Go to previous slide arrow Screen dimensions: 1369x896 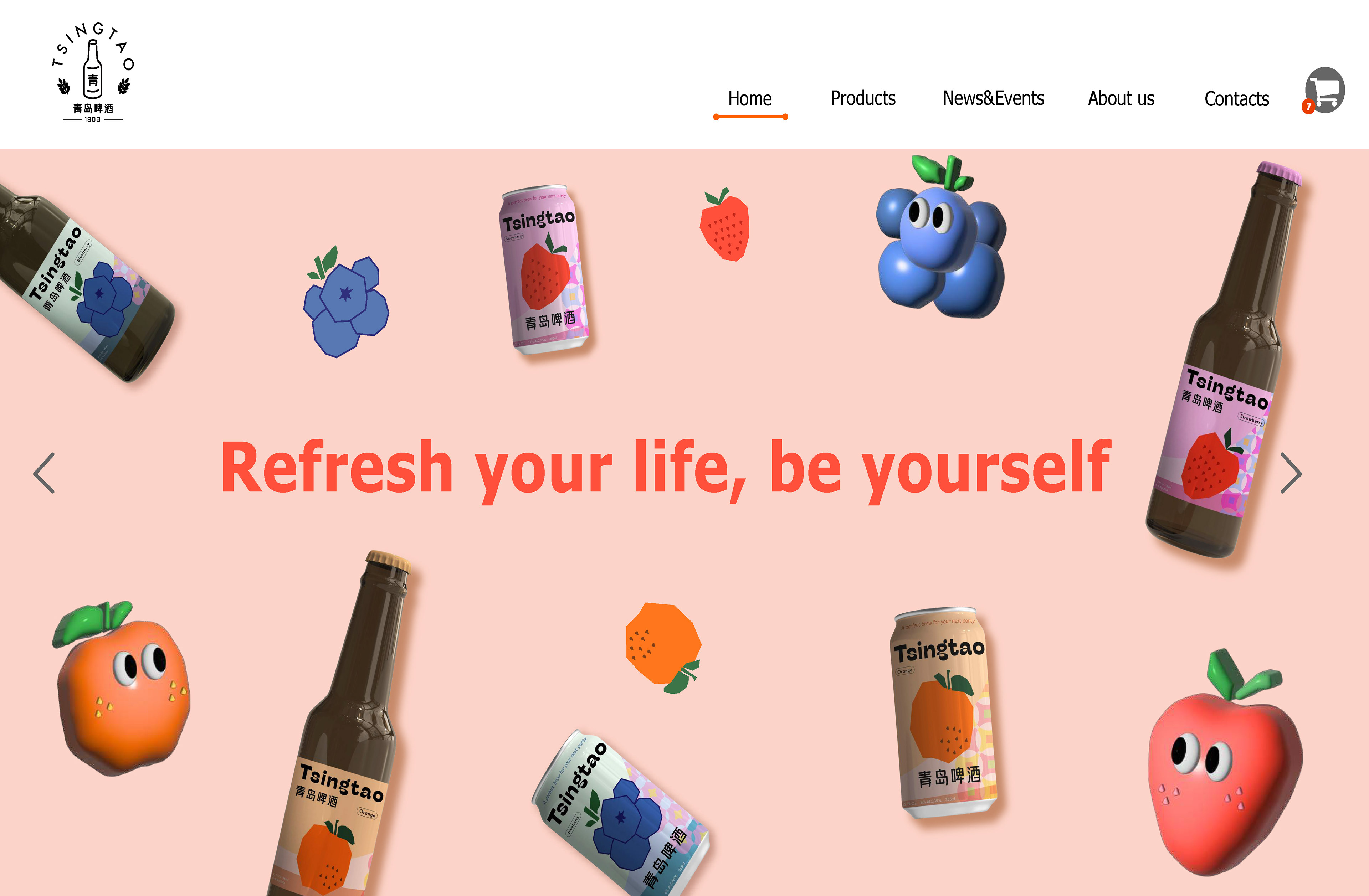44,473
